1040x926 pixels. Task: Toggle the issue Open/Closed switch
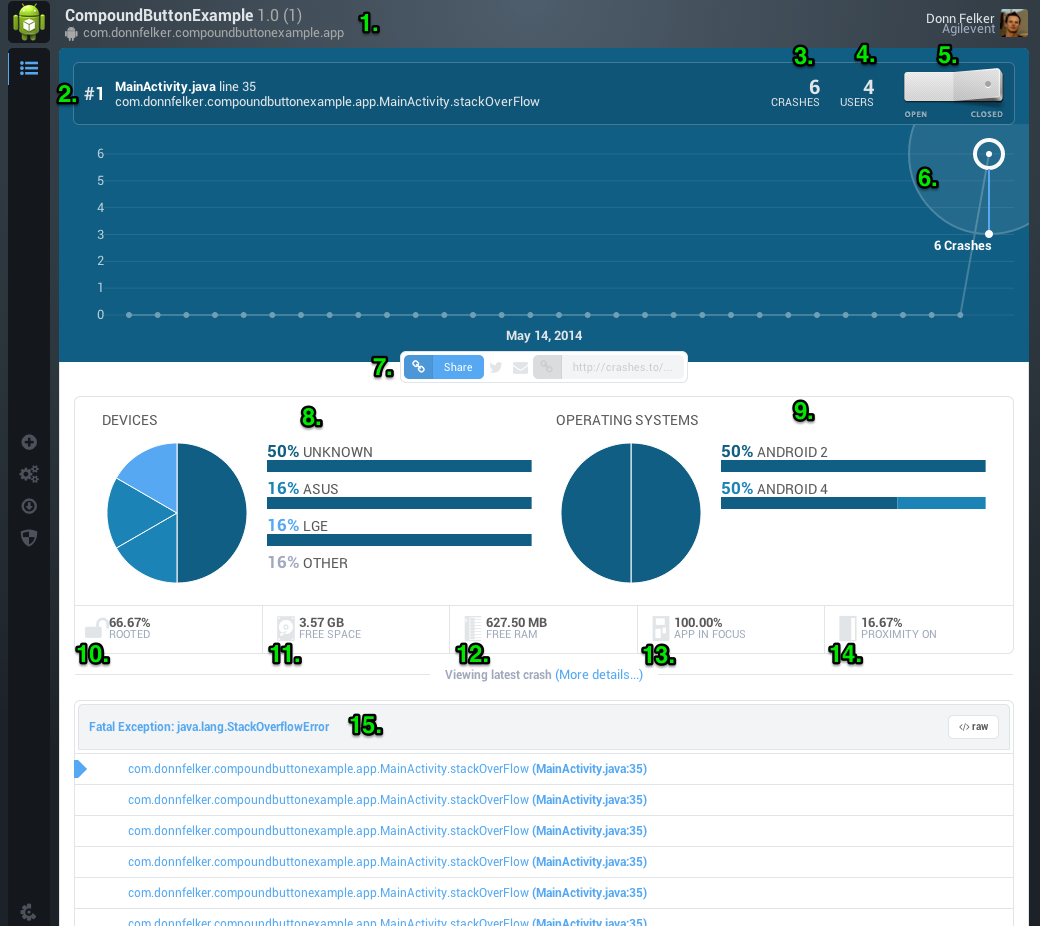click(x=953, y=86)
